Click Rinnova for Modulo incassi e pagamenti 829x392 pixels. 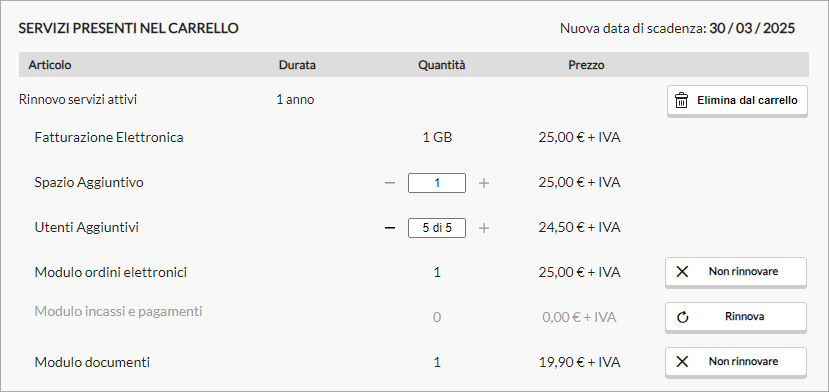click(735, 317)
